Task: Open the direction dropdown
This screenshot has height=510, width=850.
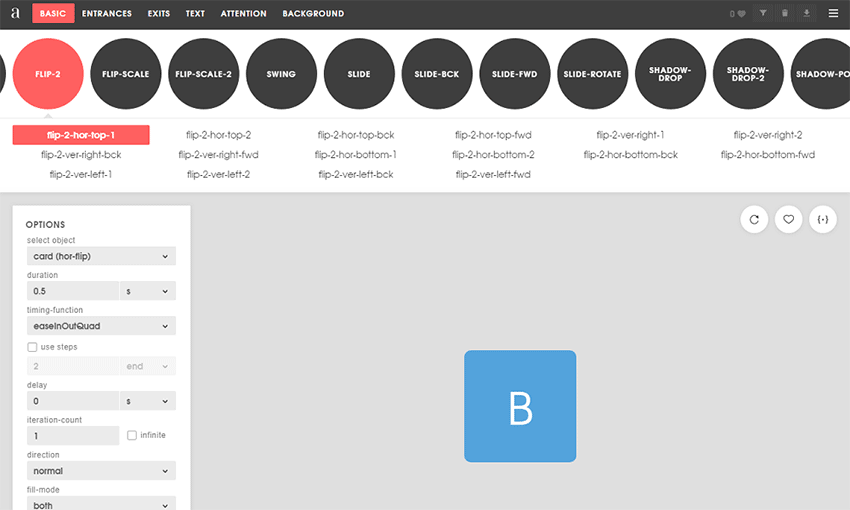Action: (x=101, y=470)
